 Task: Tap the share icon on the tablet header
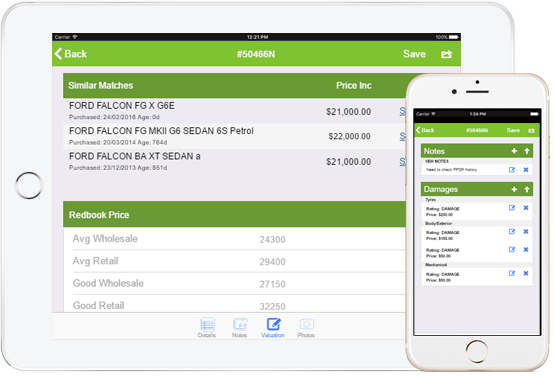click(446, 54)
